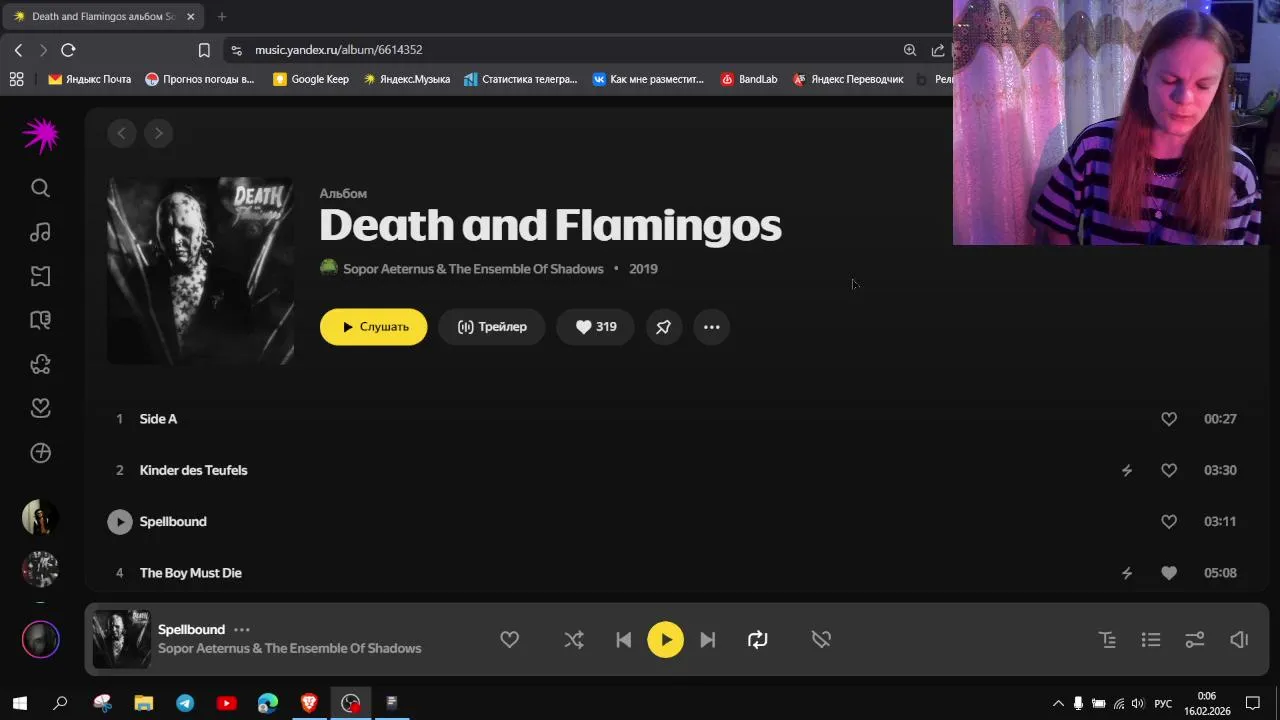
Task: Like the track Kinder des Teufels
Action: tap(1168, 470)
